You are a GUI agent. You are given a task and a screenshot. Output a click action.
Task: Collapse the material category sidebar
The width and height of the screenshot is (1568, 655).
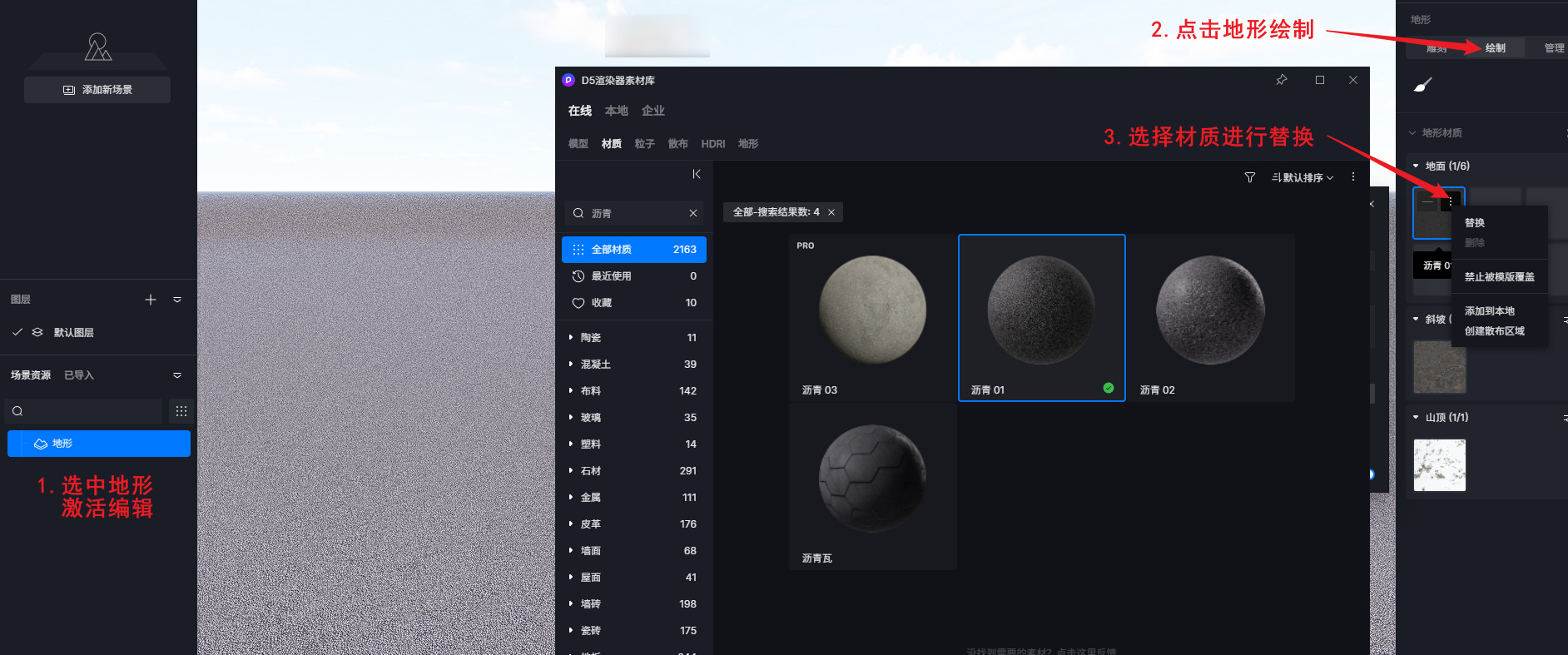pos(697,174)
